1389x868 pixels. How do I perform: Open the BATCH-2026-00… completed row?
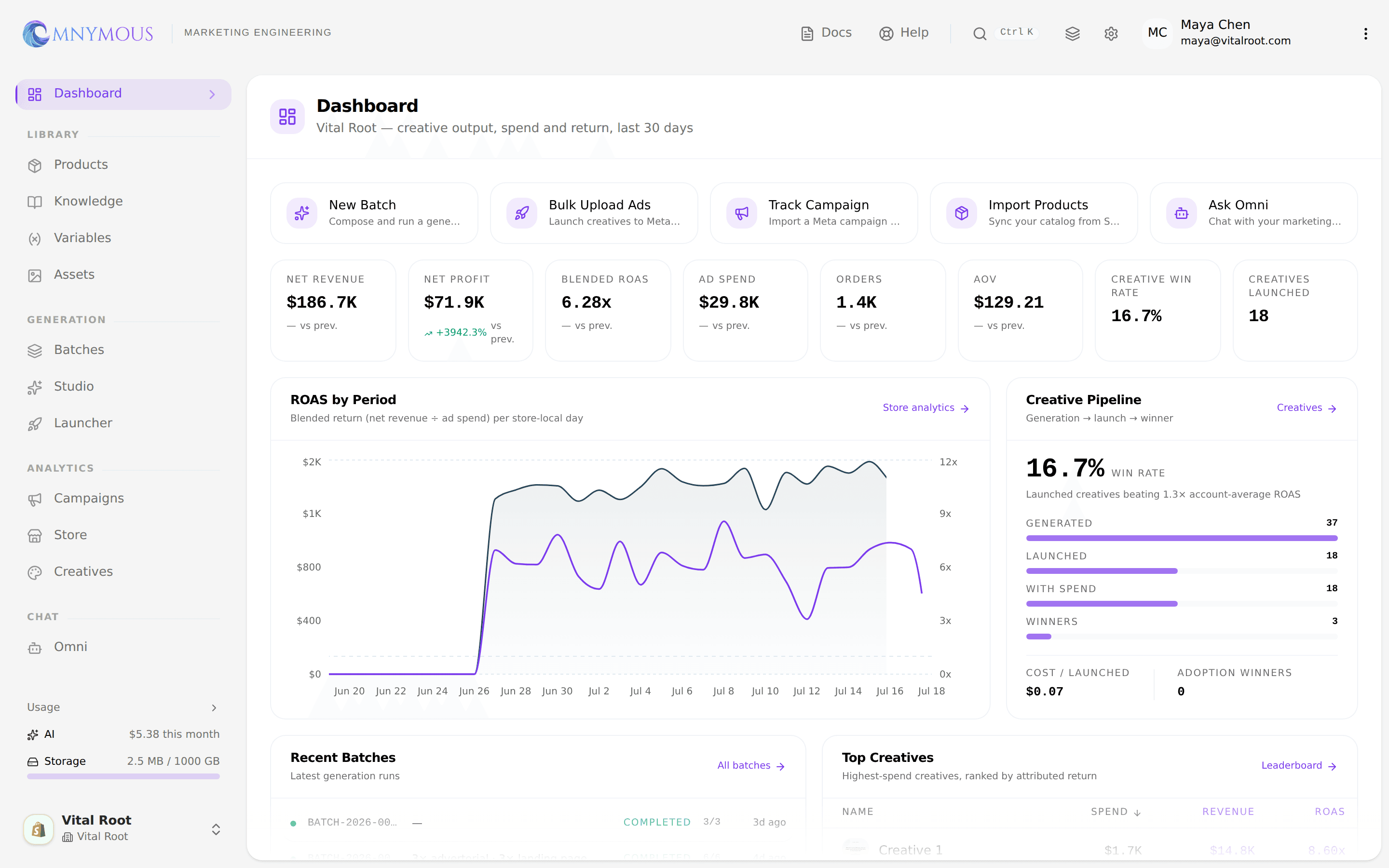(538, 823)
